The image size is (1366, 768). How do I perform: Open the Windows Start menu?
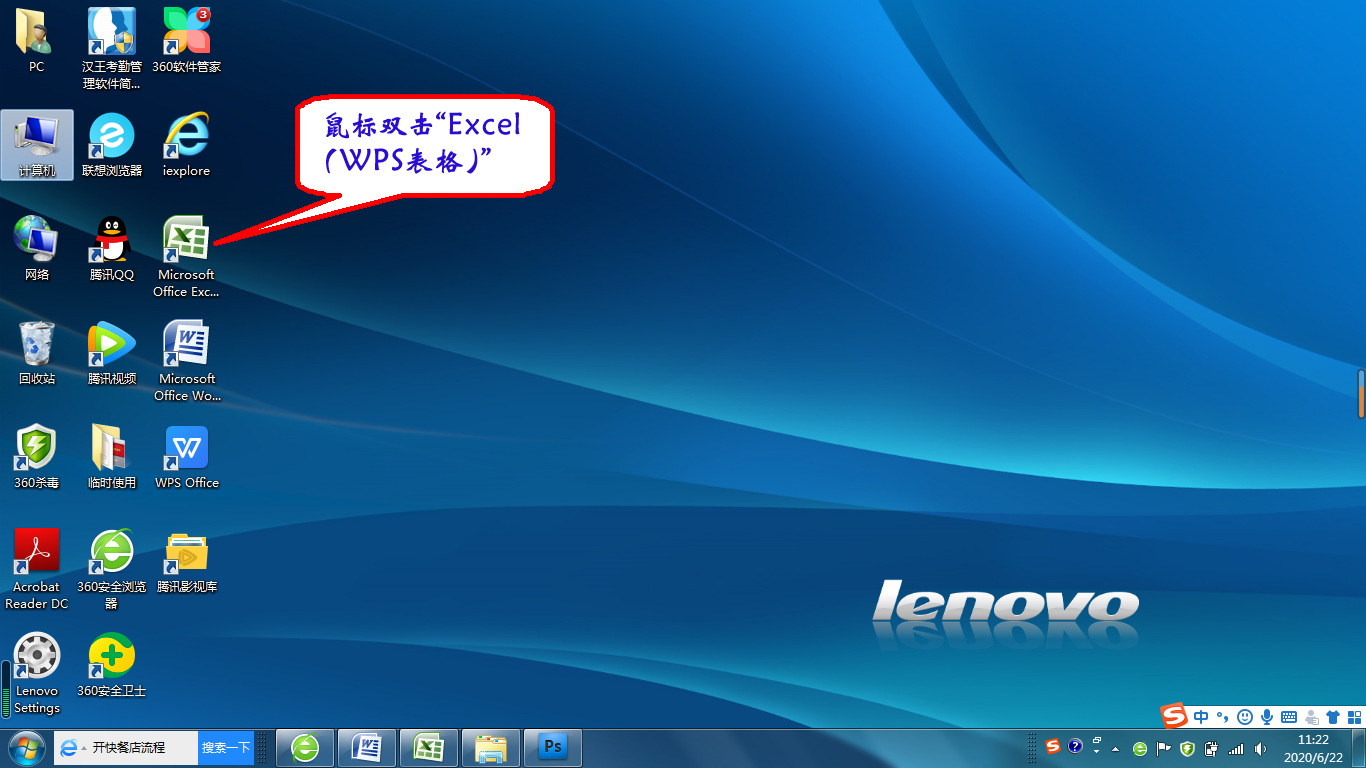[26, 747]
